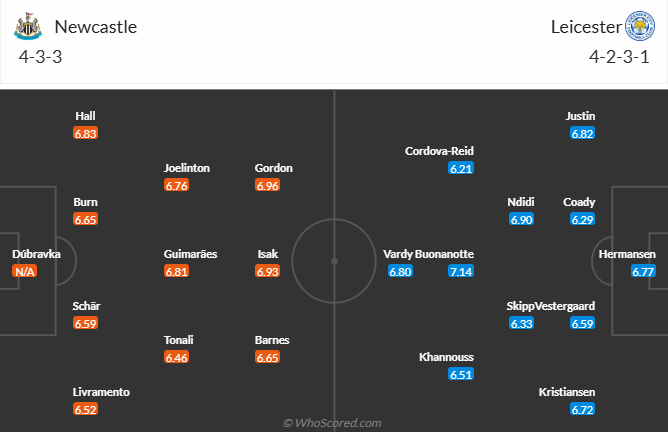The image size is (668, 432).
Task: Click Vardy's 6.80 rating badge
Action: click(400, 271)
